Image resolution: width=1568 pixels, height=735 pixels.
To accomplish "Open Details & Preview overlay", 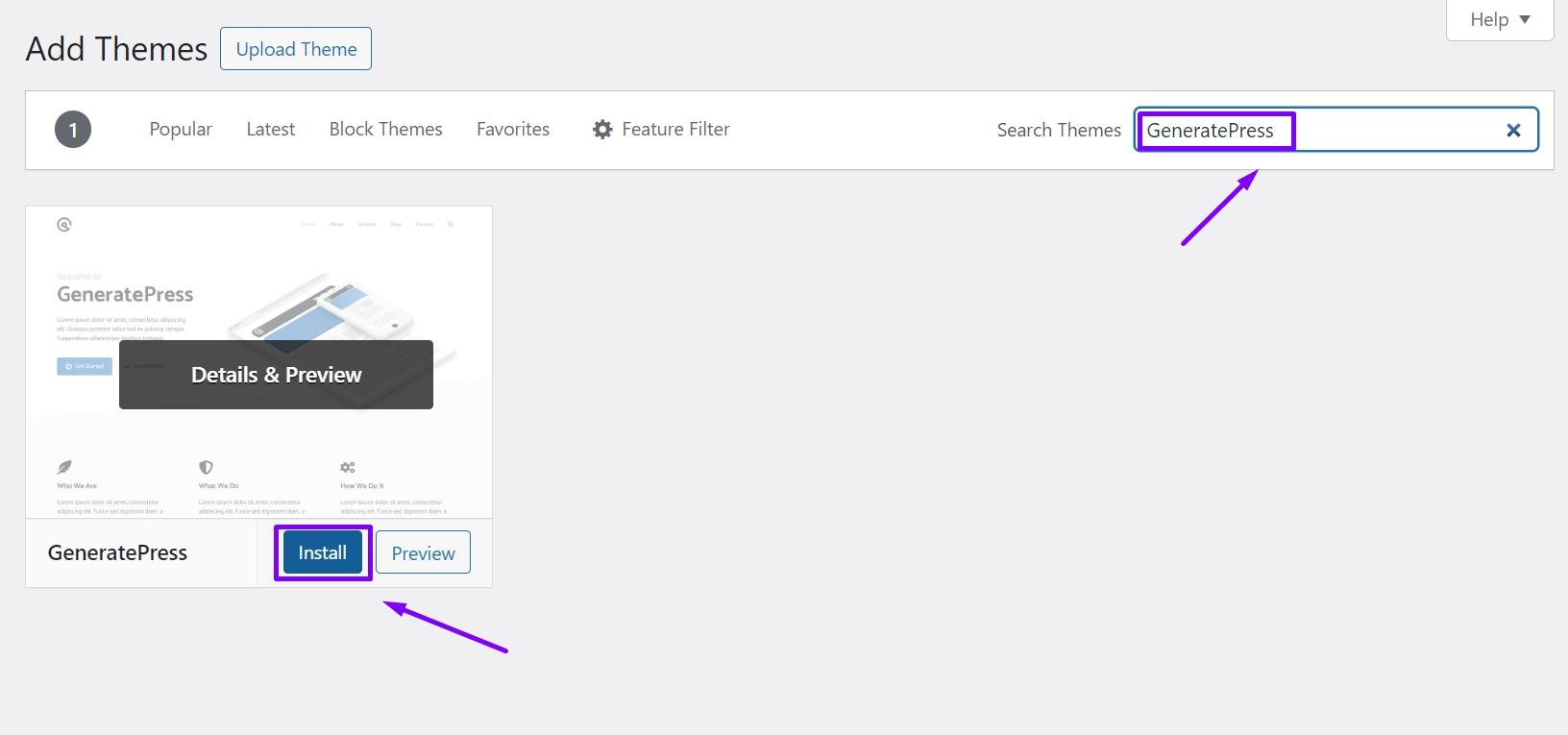I will click(x=276, y=375).
